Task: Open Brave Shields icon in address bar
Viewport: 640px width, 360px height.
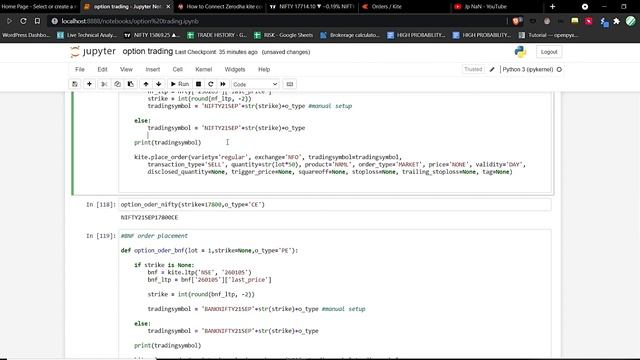Action: [517, 21]
